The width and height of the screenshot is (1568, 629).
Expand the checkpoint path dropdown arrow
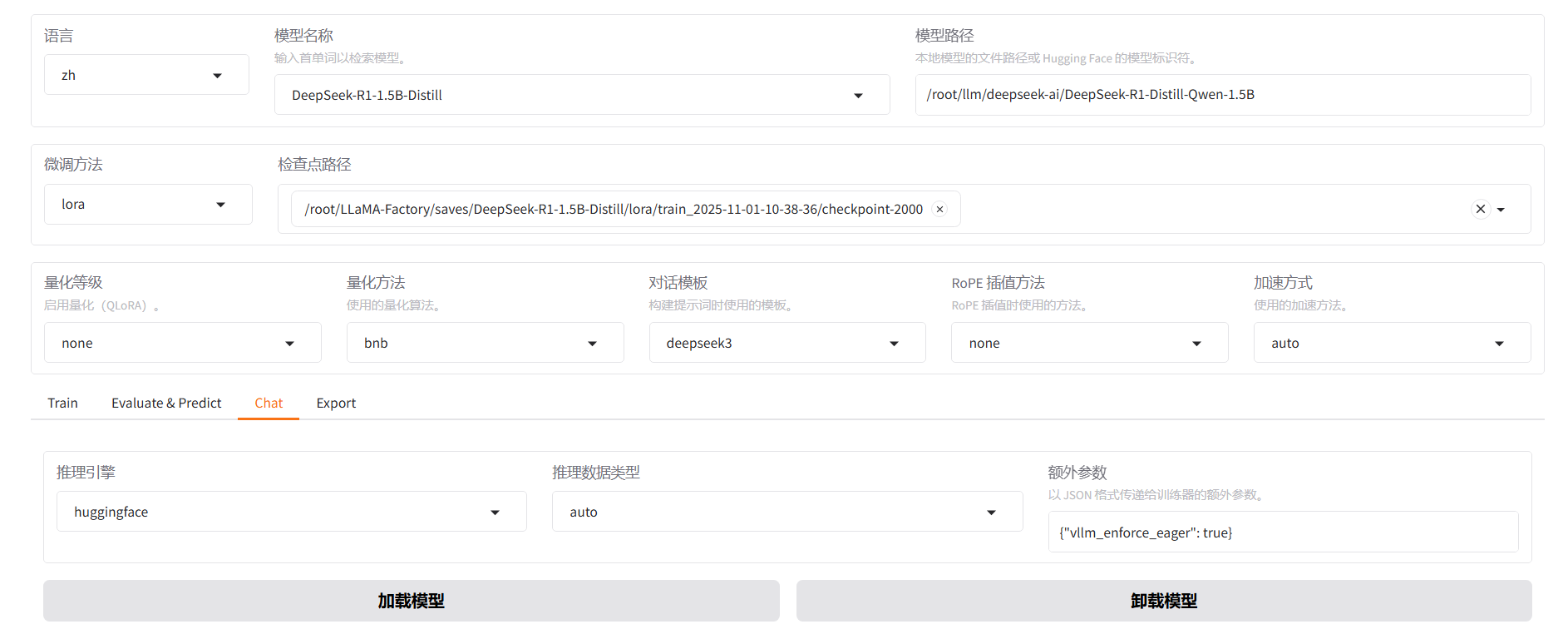click(x=1501, y=210)
